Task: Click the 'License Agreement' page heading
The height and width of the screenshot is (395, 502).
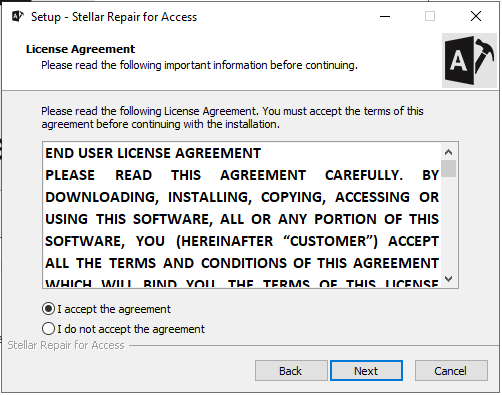Action: pos(81,49)
